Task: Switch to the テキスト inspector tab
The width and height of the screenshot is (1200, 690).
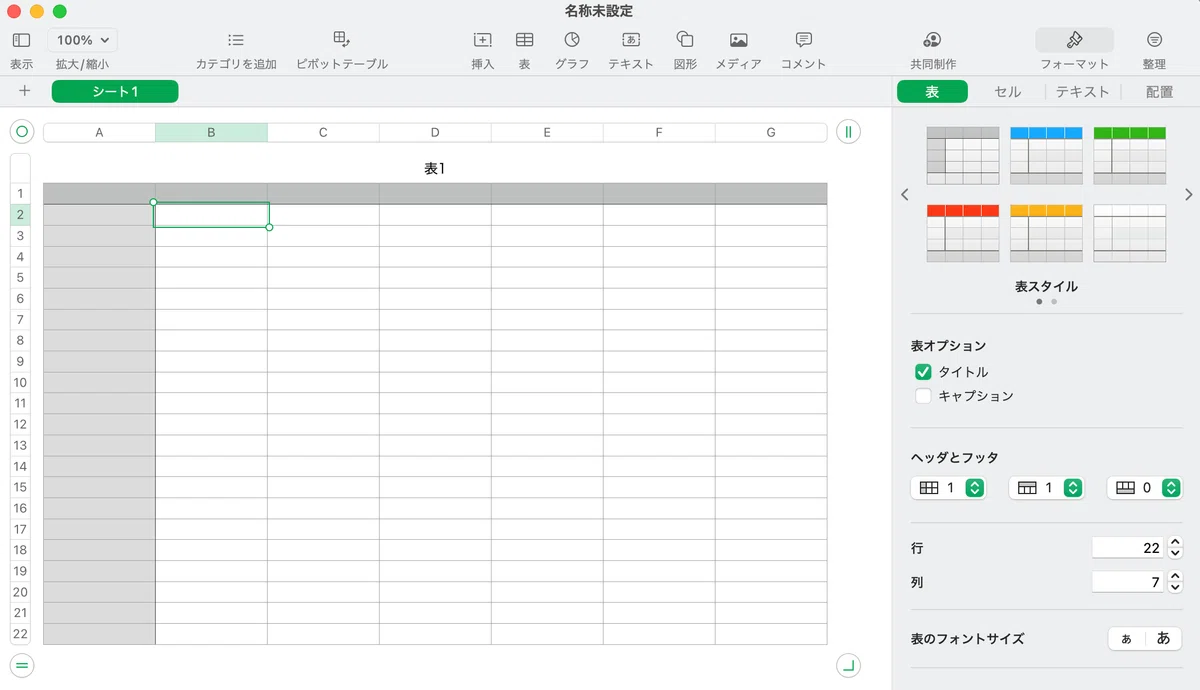Action: coord(1082,91)
